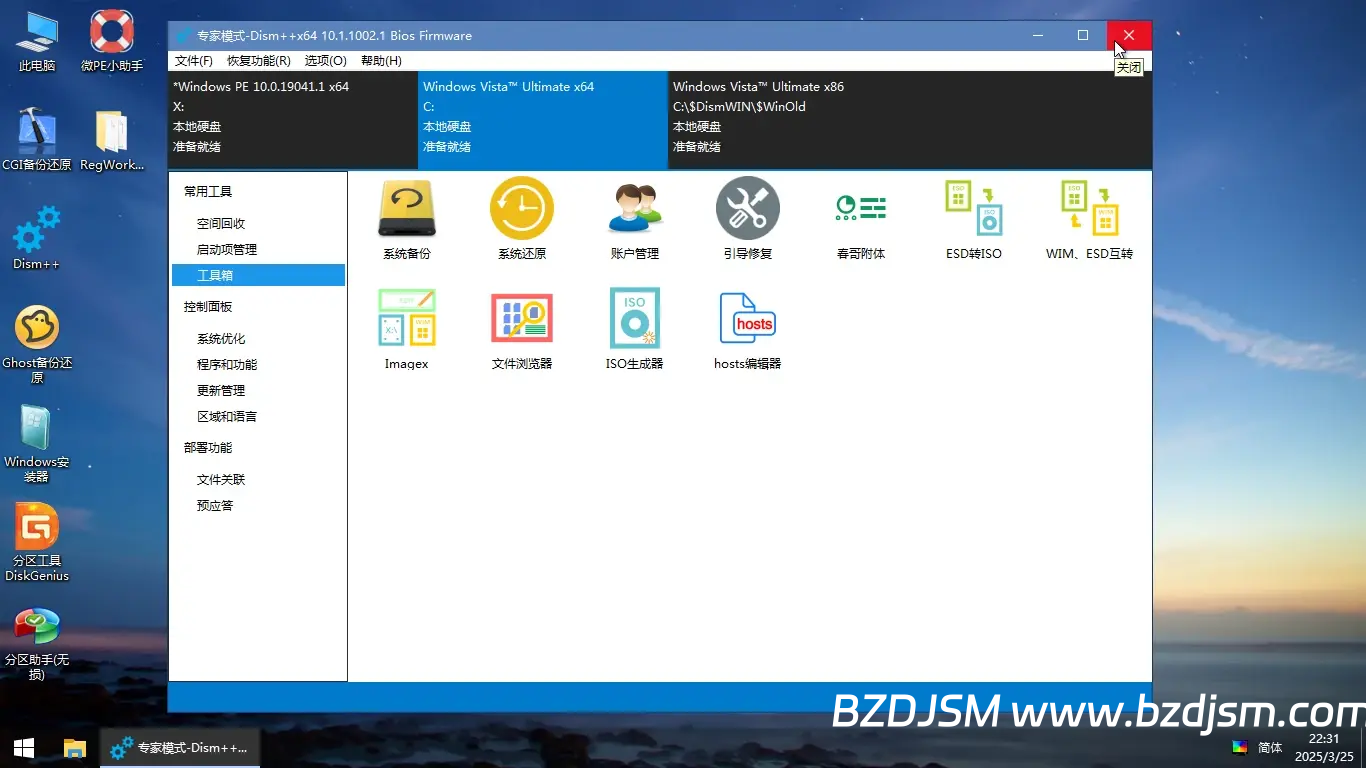1366x768 pixels.
Task: Open the 选项(O) menu
Action: click(326, 61)
